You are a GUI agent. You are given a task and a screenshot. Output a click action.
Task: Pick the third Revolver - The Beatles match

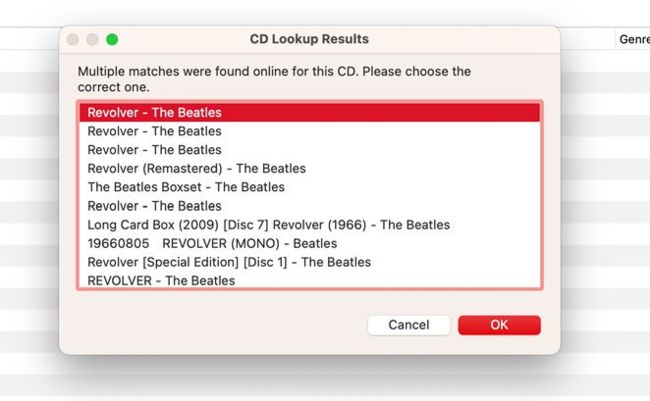click(155, 150)
